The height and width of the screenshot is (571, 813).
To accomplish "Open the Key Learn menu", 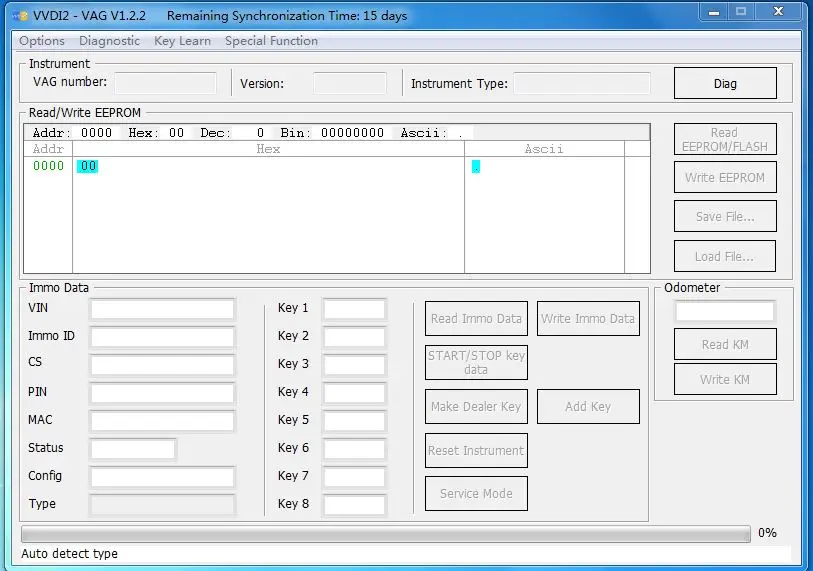I will (x=183, y=41).
